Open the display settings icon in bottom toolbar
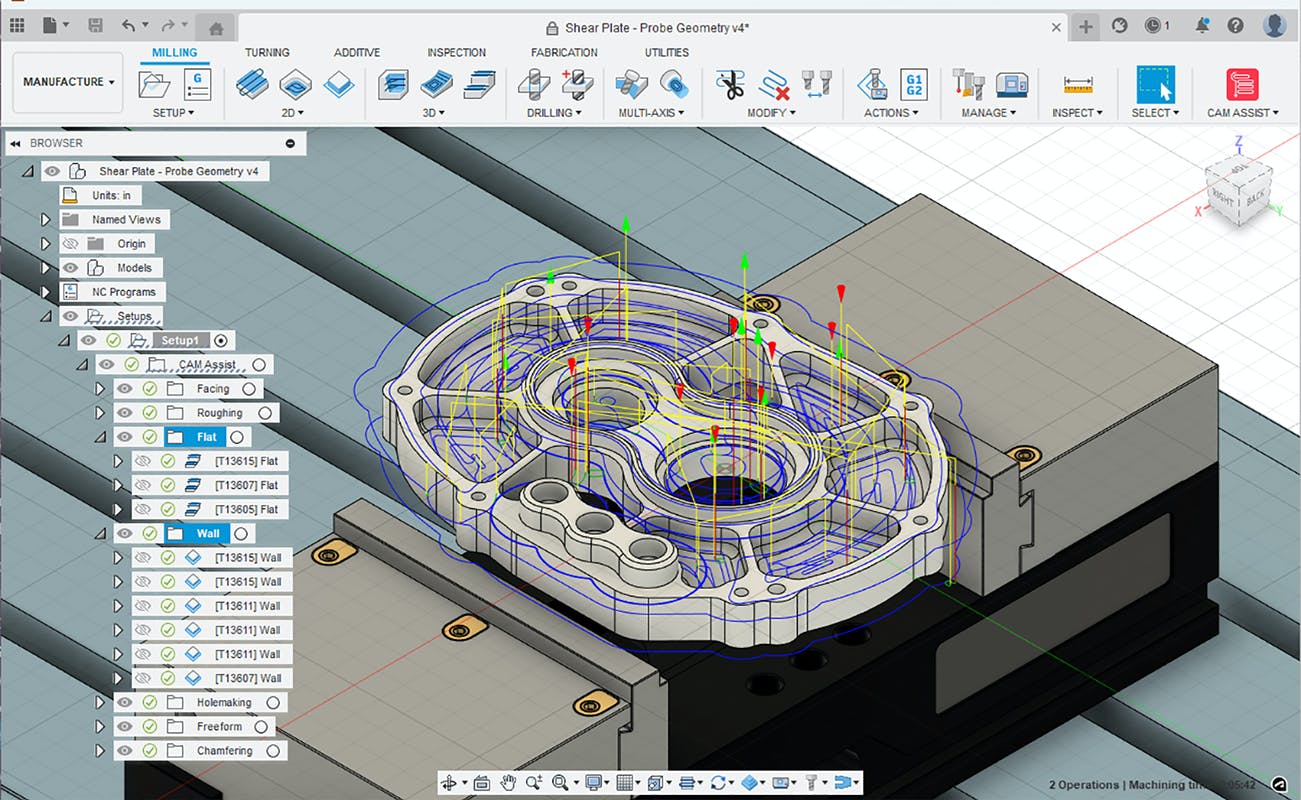1301x800 pixels. 592,782
